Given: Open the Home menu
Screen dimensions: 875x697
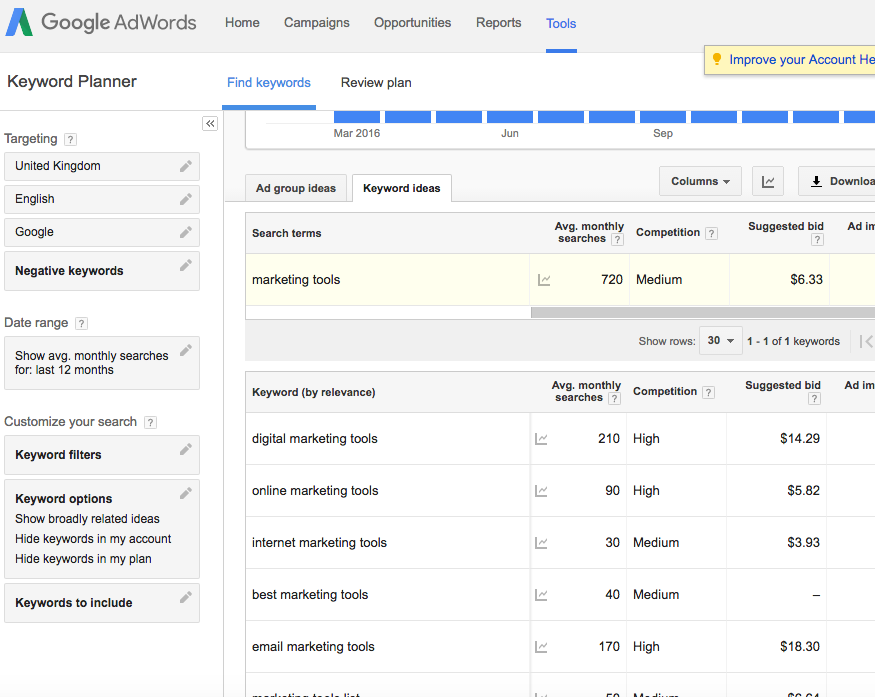Looking at the screenshot, I should pyautogui.click(x=242, y=23).
